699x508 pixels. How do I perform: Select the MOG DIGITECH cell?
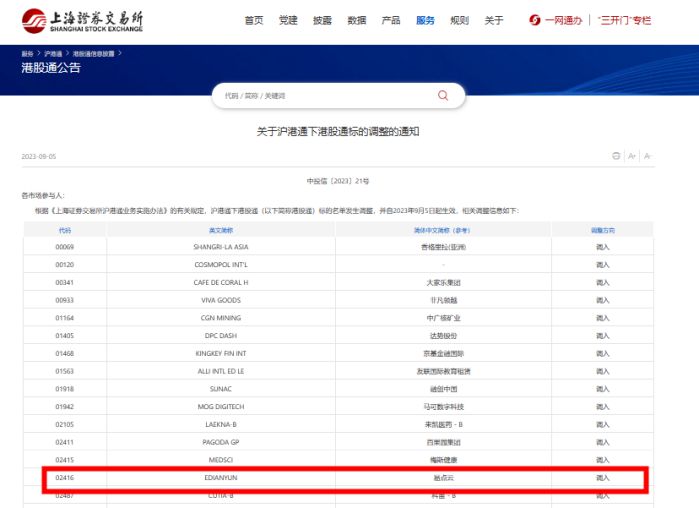click(221, 407)
